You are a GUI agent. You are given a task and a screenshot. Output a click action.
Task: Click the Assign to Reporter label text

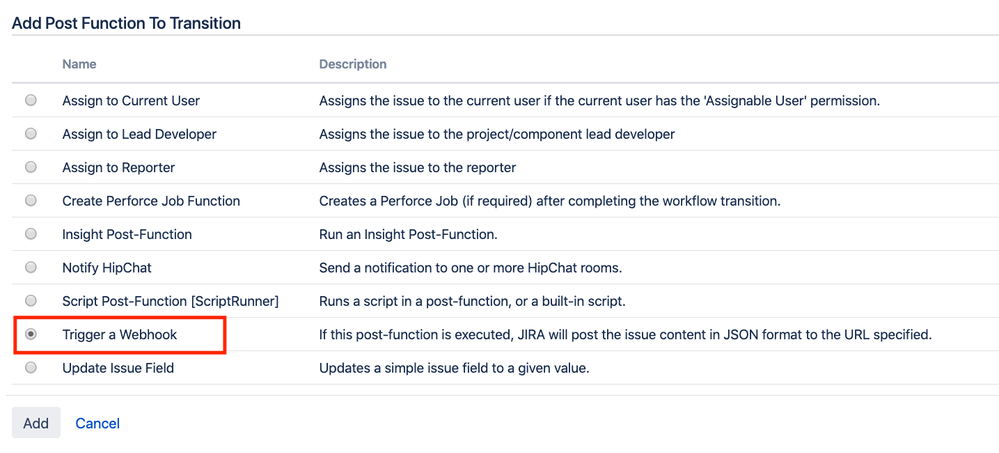click(x=119, y=168)
